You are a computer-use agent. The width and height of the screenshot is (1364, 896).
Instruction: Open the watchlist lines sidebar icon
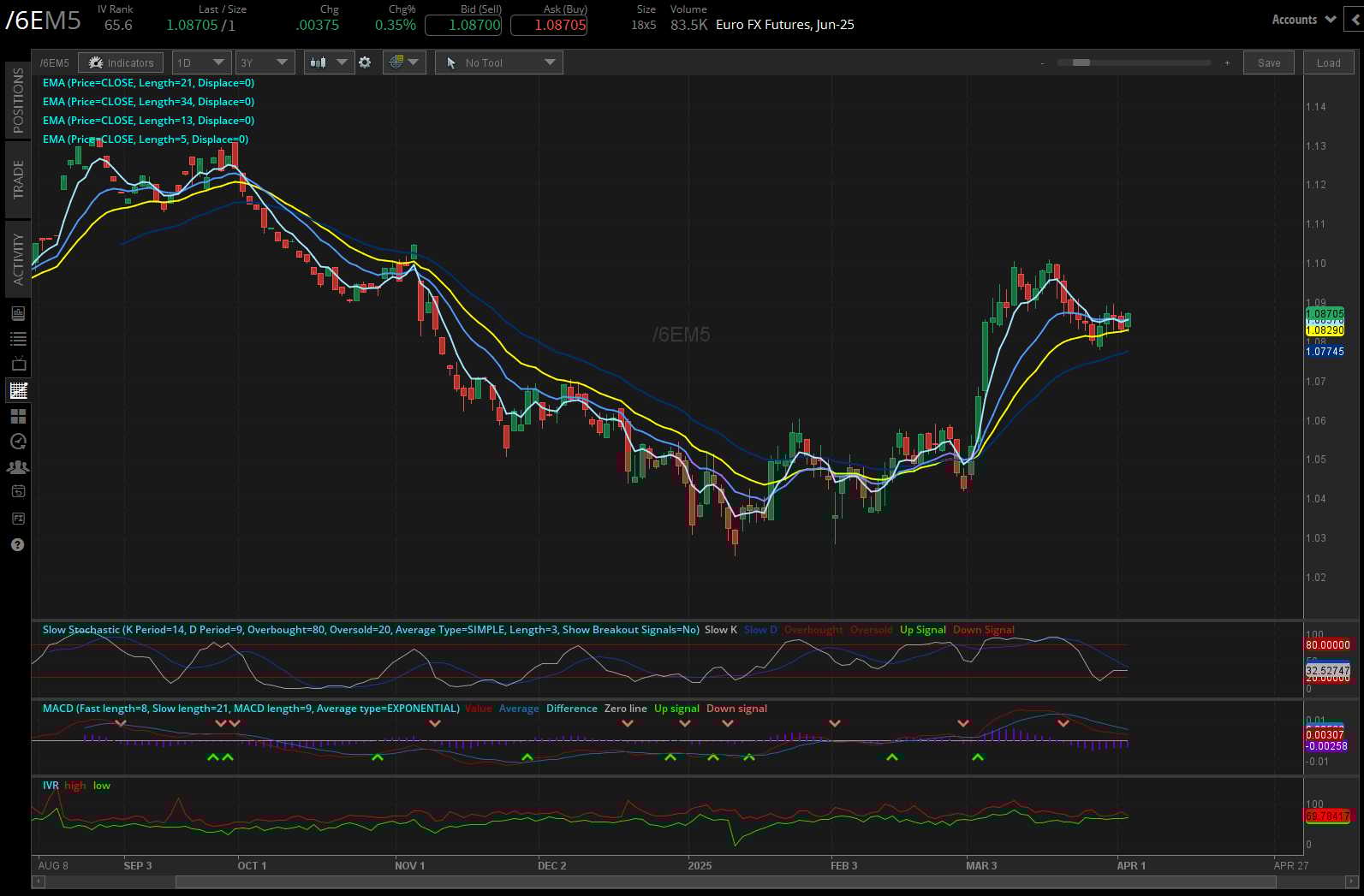pos(18,339)
